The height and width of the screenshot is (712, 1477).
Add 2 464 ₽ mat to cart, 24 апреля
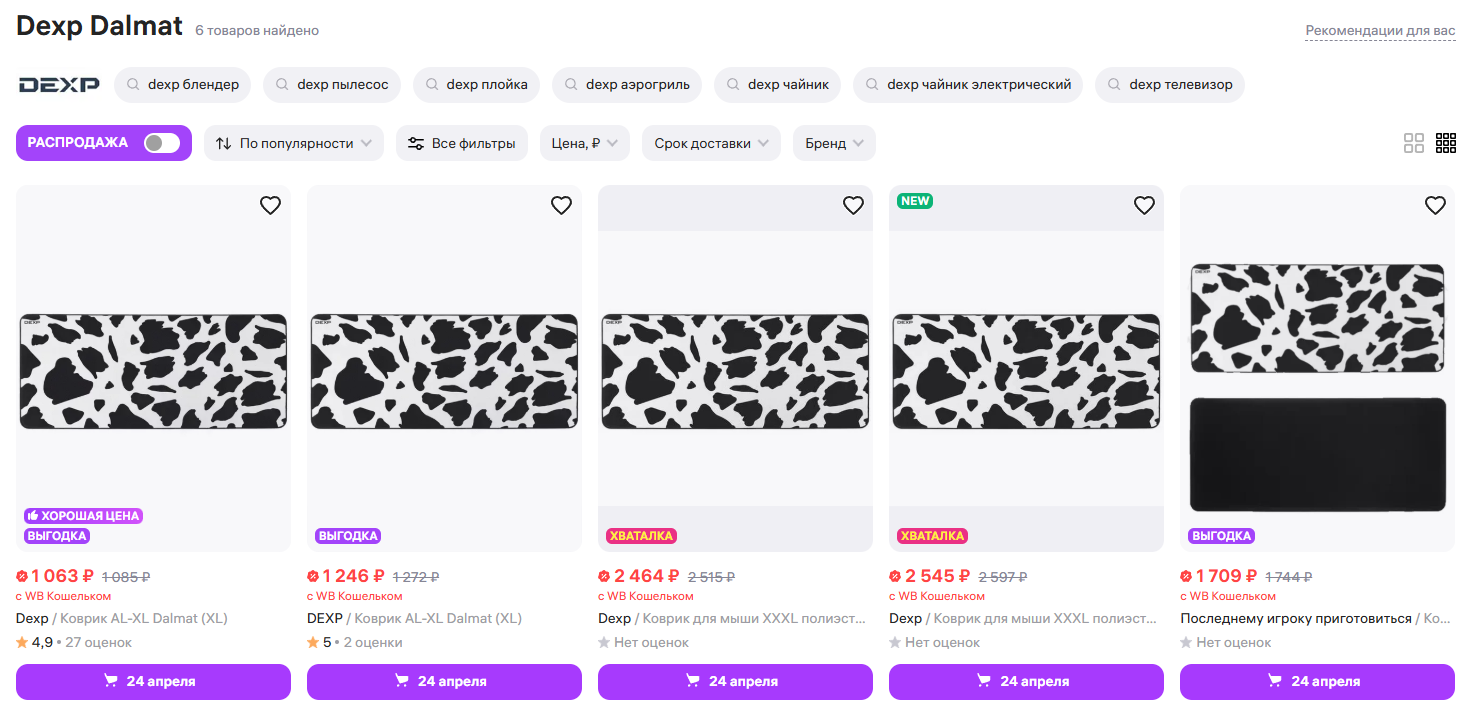(735, 682)
